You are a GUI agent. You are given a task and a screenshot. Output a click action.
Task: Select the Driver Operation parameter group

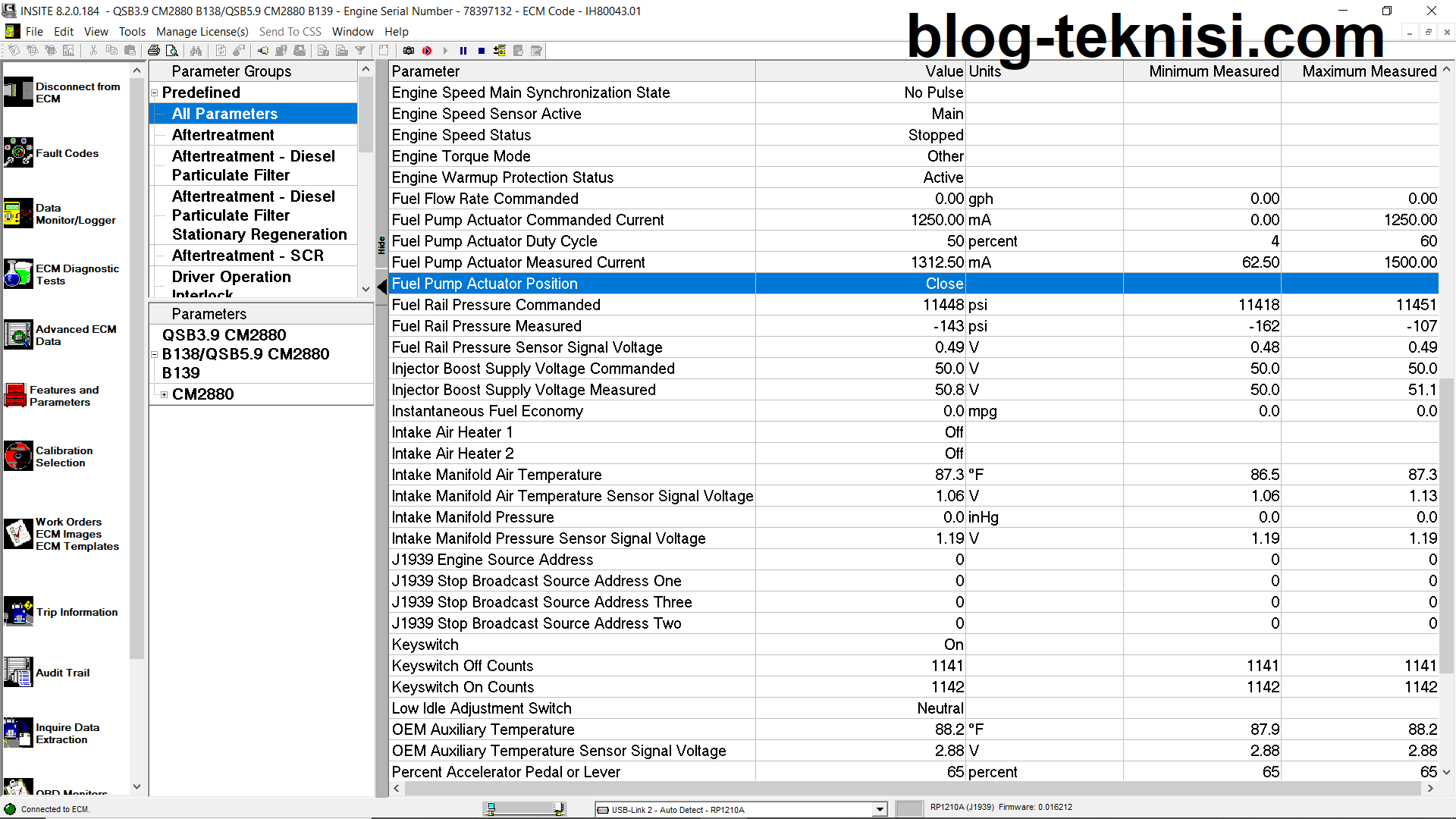[x=231, y=277]
